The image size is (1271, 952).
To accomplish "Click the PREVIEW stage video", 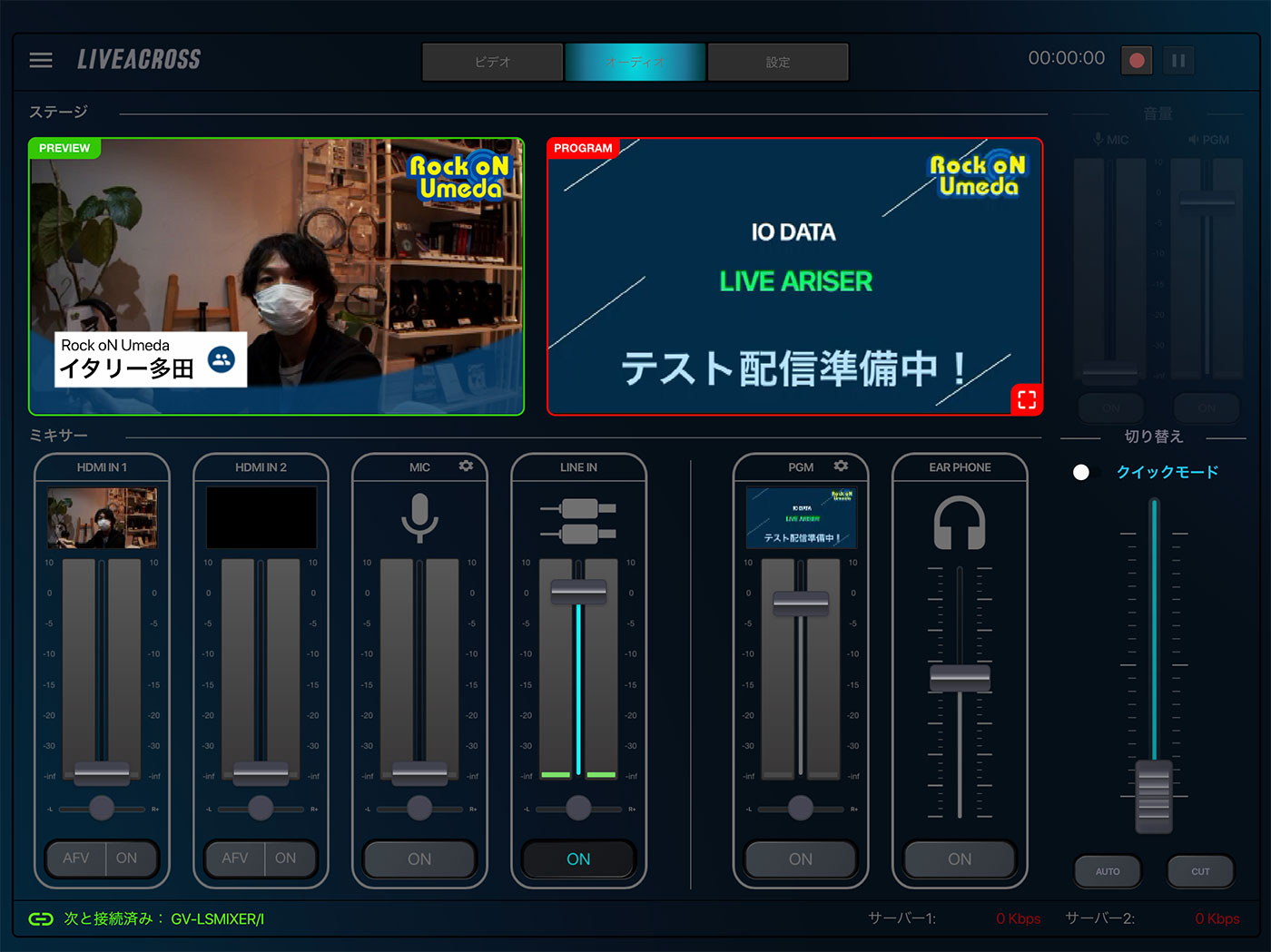I will click(276, 277).
